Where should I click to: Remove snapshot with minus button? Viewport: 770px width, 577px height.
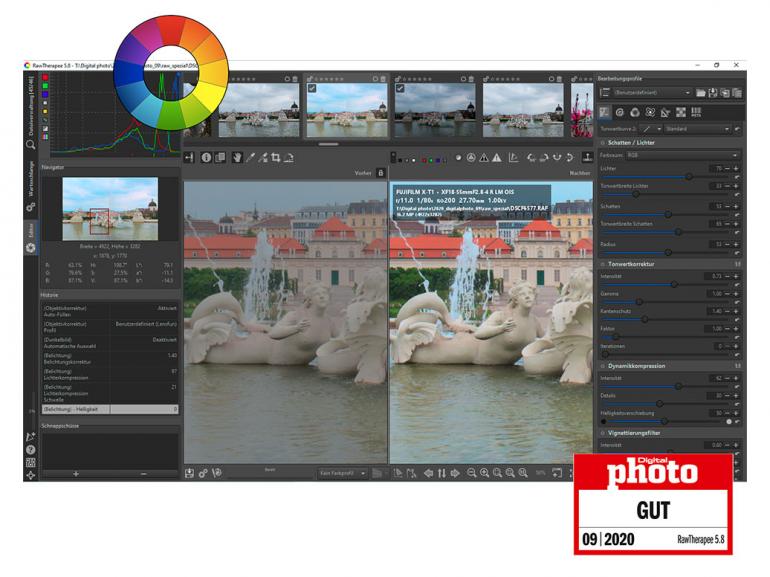pyautogui.click(x=143, y=474)
